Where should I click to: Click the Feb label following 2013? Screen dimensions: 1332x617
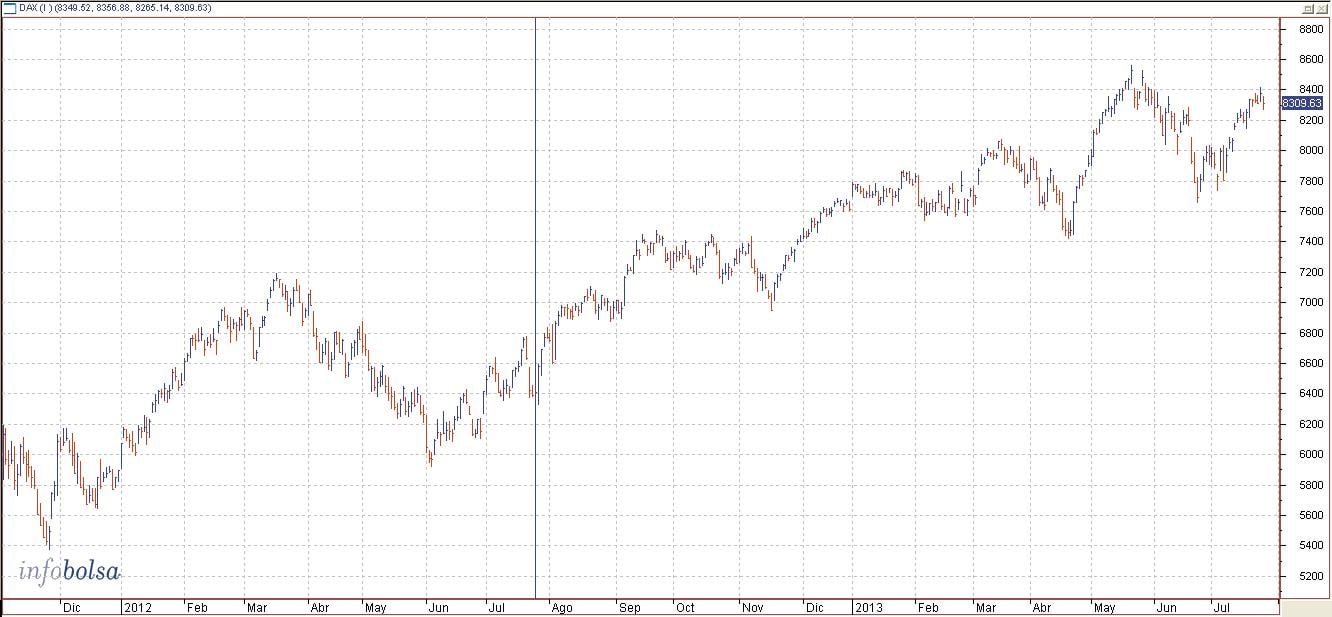click(x=929, y=606)
